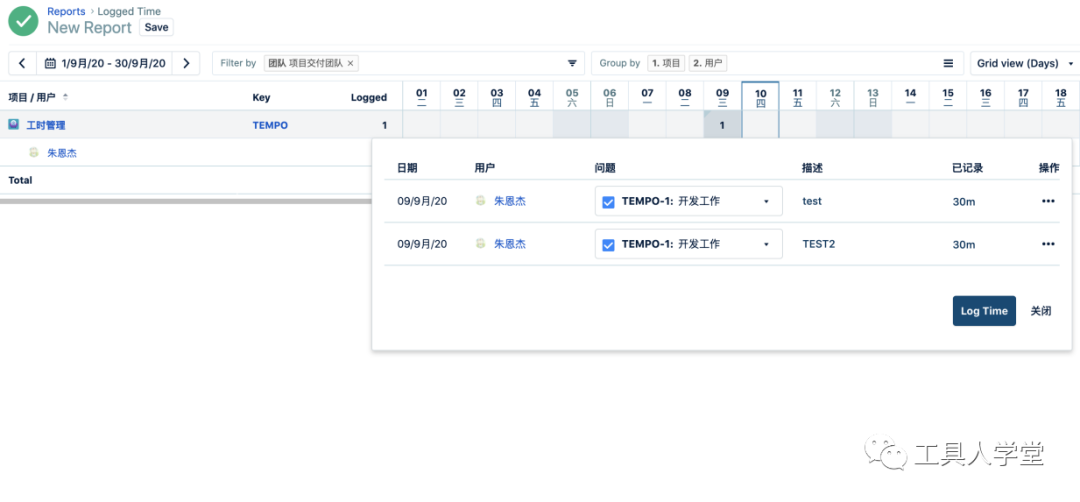Click the 朱恩杰 avatar in the grid row
The image size is (1080, 502).
pyautogui.click(x=34, y=153)
